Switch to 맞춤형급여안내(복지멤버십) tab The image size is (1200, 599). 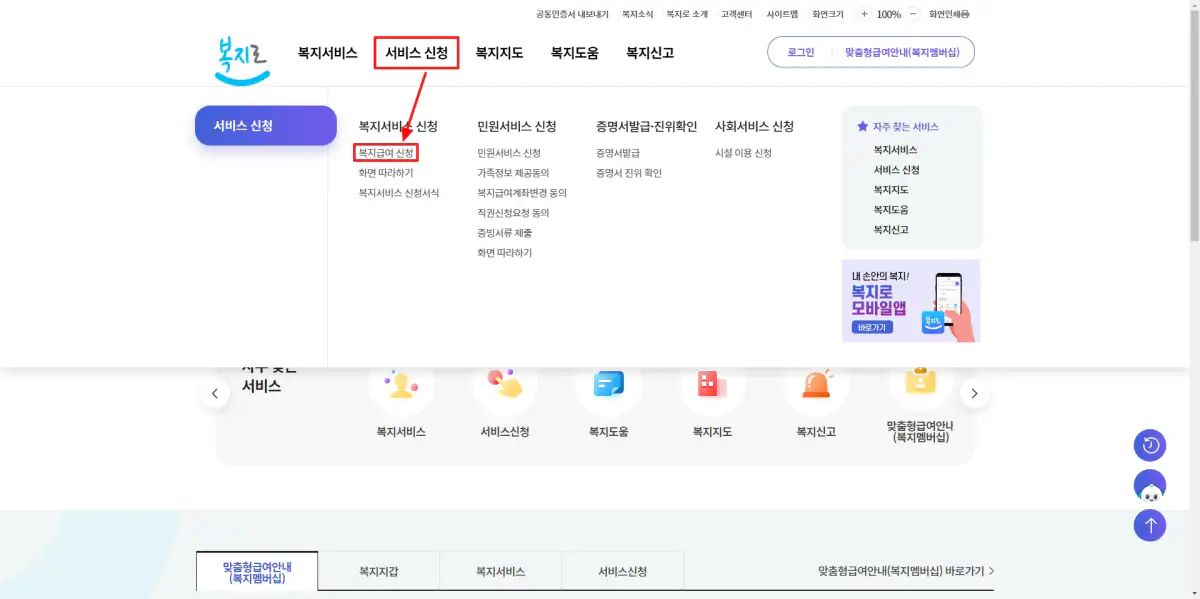[x=257, y=572]
